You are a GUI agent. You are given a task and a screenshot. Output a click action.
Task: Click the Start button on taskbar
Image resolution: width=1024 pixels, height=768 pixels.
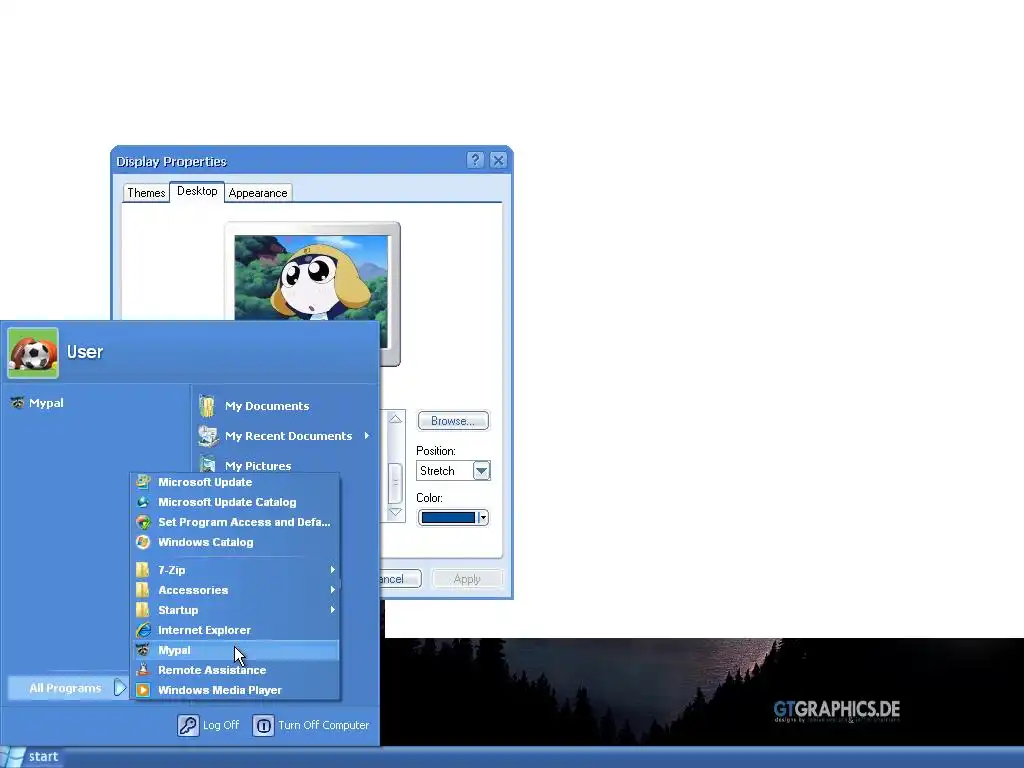point(31,757)
